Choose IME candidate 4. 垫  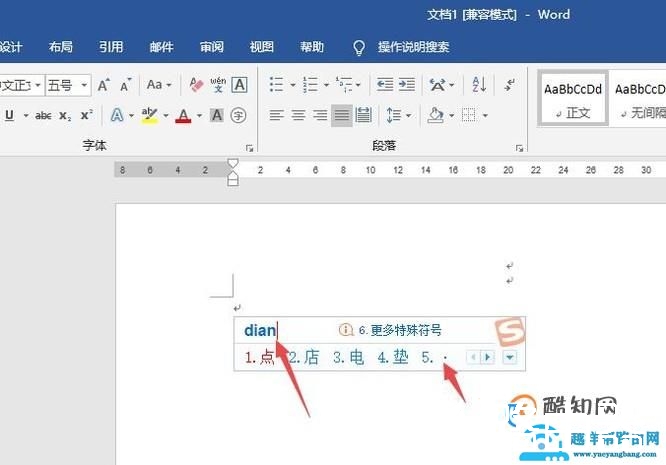click(393, 357)
